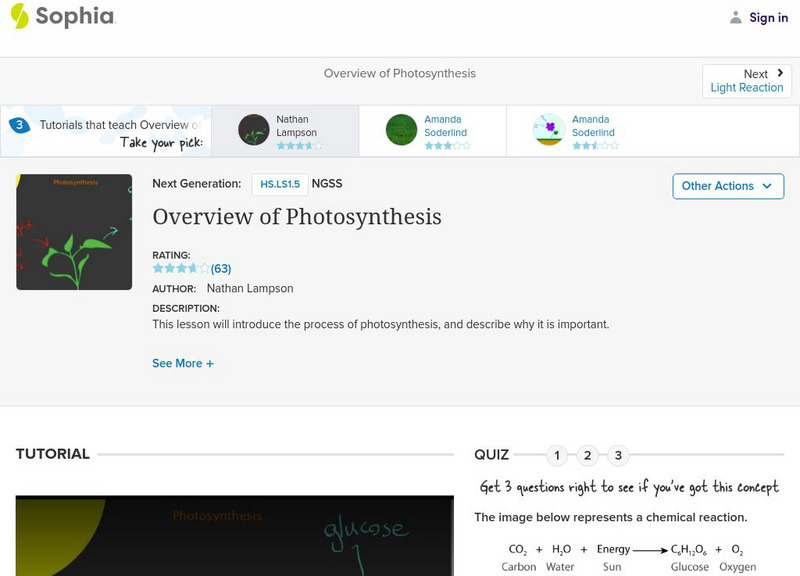The height and width of the screenshot is (576, 800).
Task: Click the Overview of Photosynthesis cover image
Action: click(x=71, y=231)
